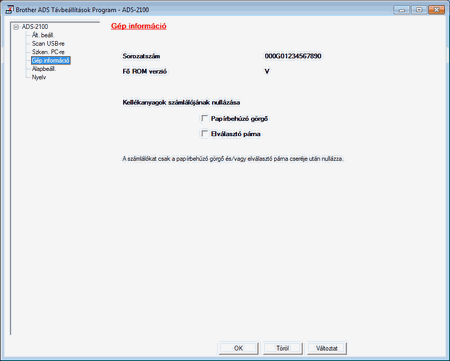Tick the Elválasztó párna checkbox

pyautogui.click(x=204, y=134)
